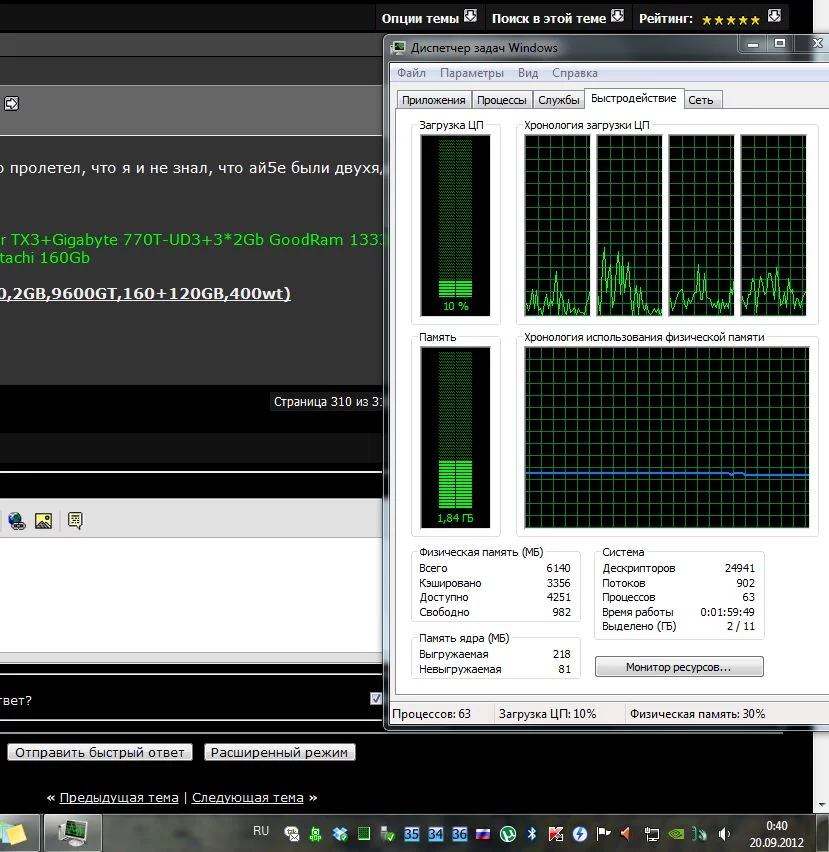This screenshot has width=829, height=852.
Task: Switch to the Процессы tab
Action: [x=501, y=100]
